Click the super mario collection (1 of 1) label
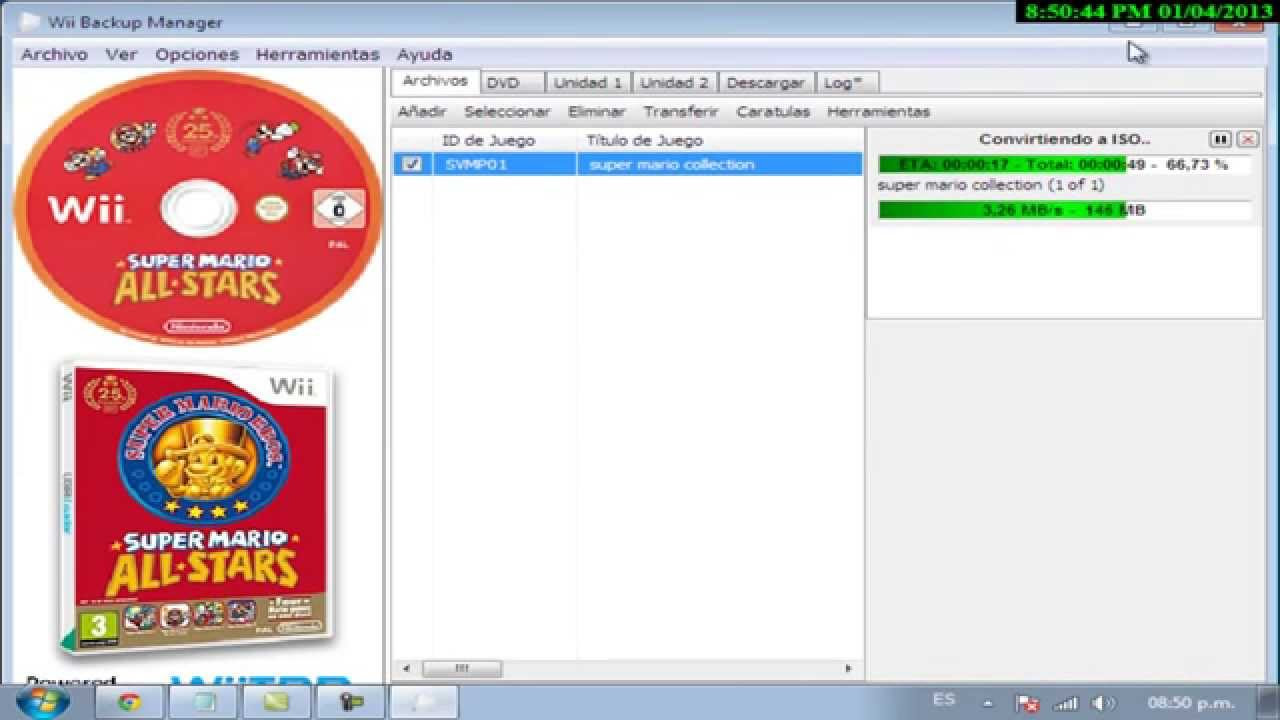The height and width of the screenshot is (720, 1280). point(991,185)
